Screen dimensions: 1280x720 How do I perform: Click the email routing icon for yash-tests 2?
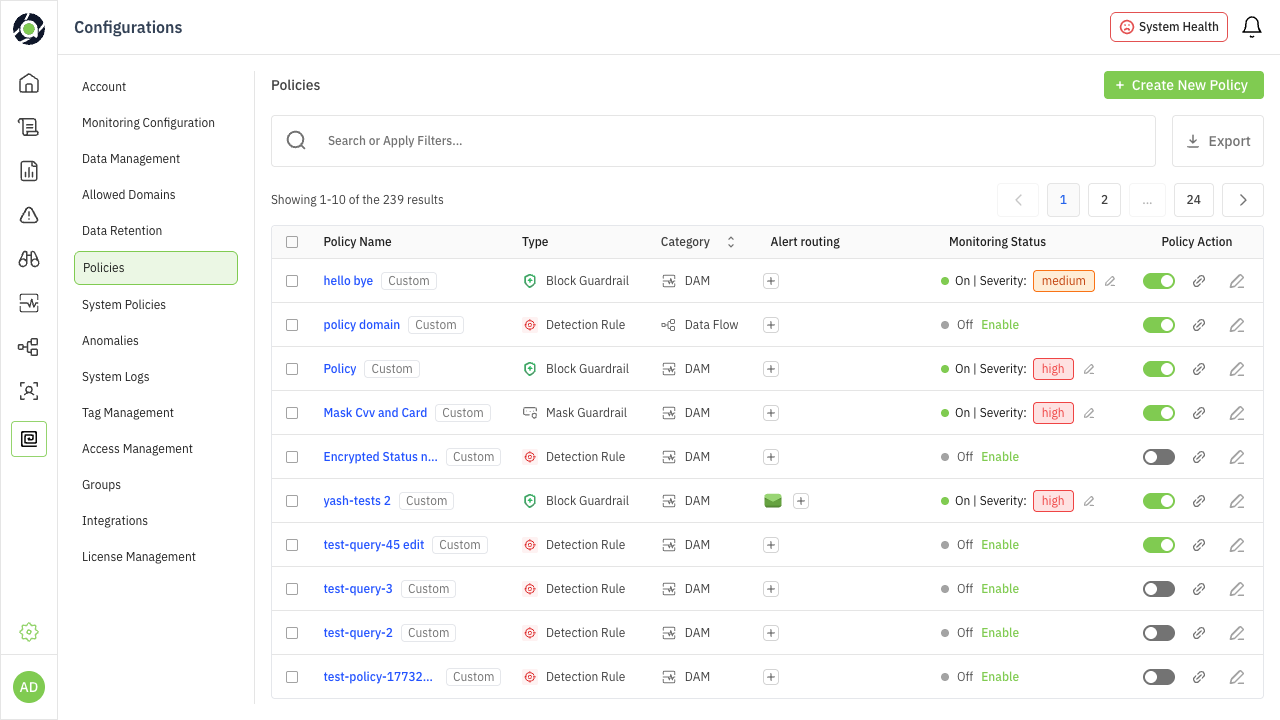pyautogui.click(x=773, y=501)
